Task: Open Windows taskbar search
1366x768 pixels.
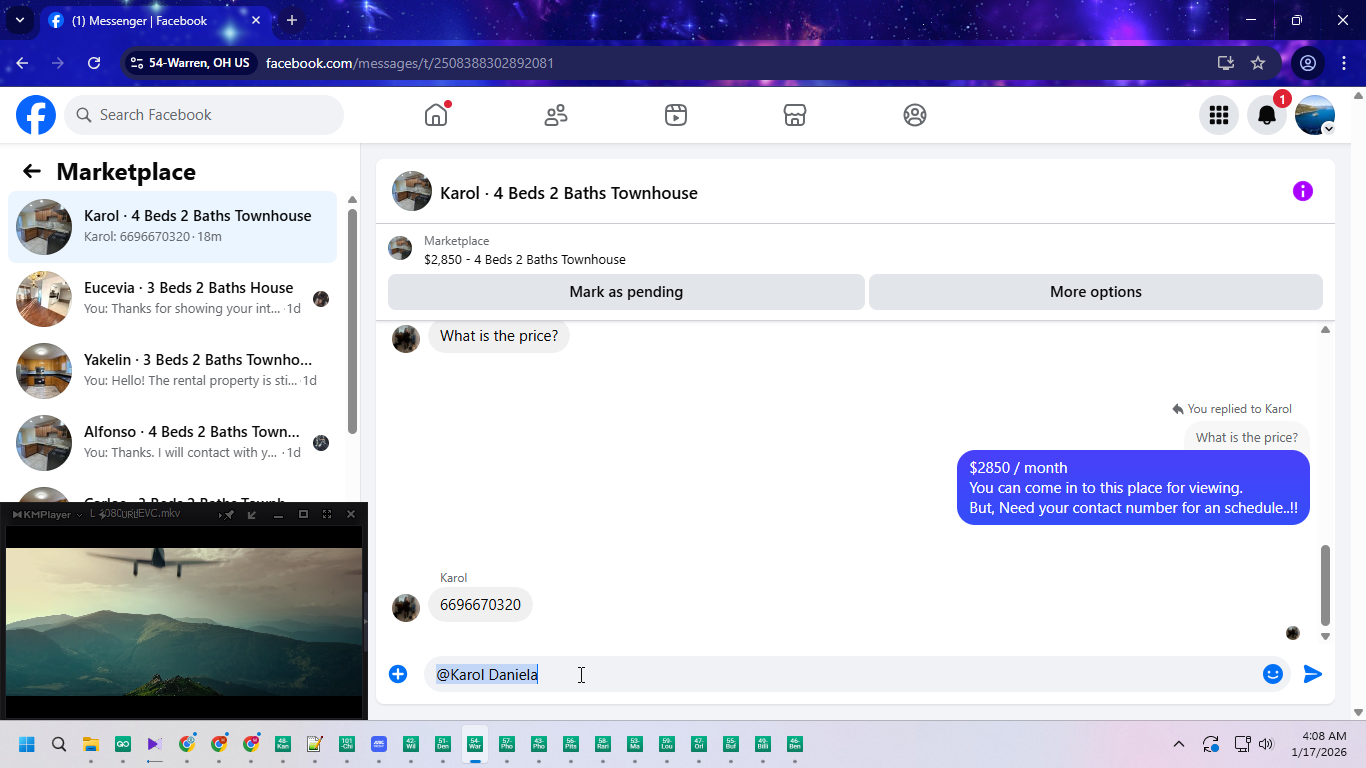Action: [59, 744]
